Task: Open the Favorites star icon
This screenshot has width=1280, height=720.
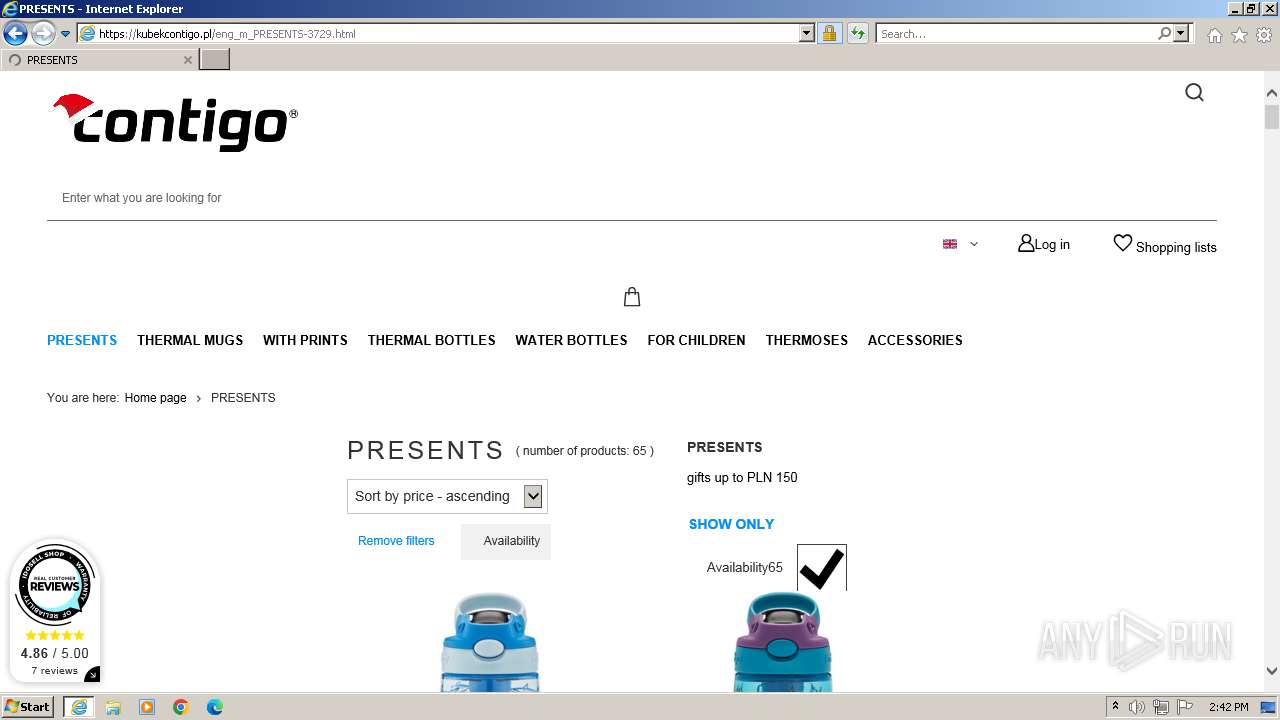Action: point(1239,35)
